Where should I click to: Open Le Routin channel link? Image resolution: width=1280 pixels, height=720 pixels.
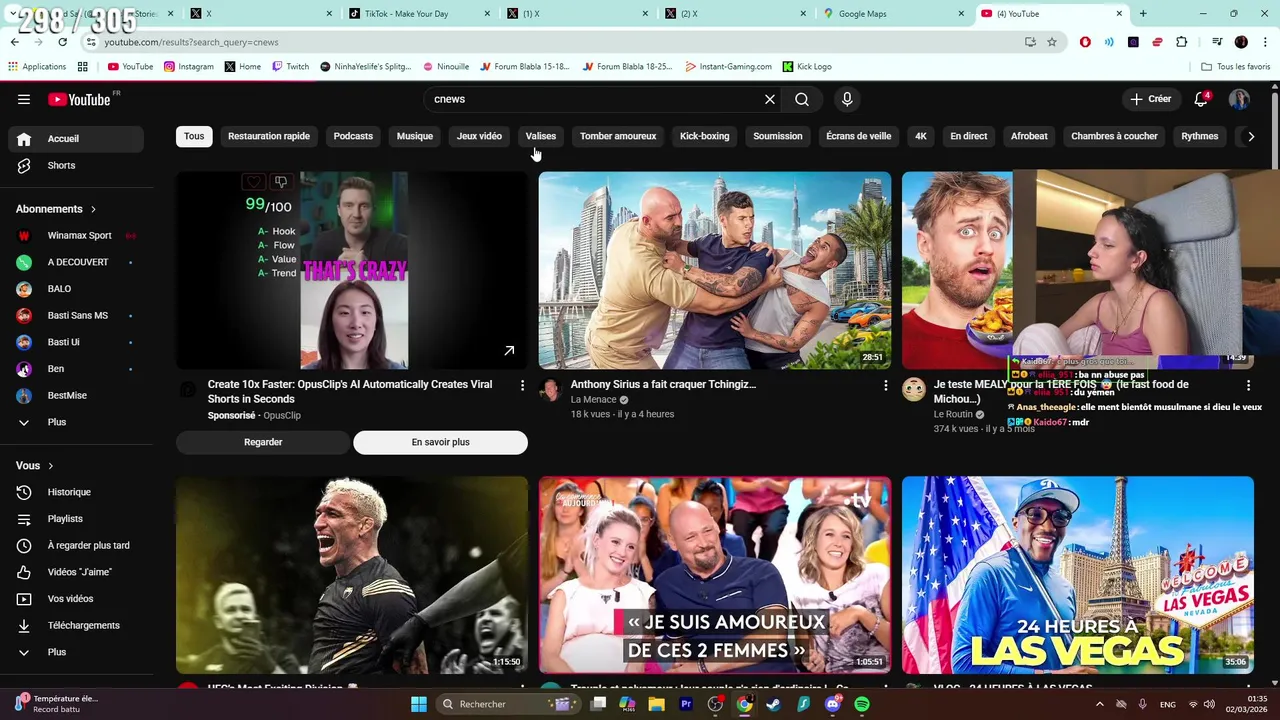[953, 415]
